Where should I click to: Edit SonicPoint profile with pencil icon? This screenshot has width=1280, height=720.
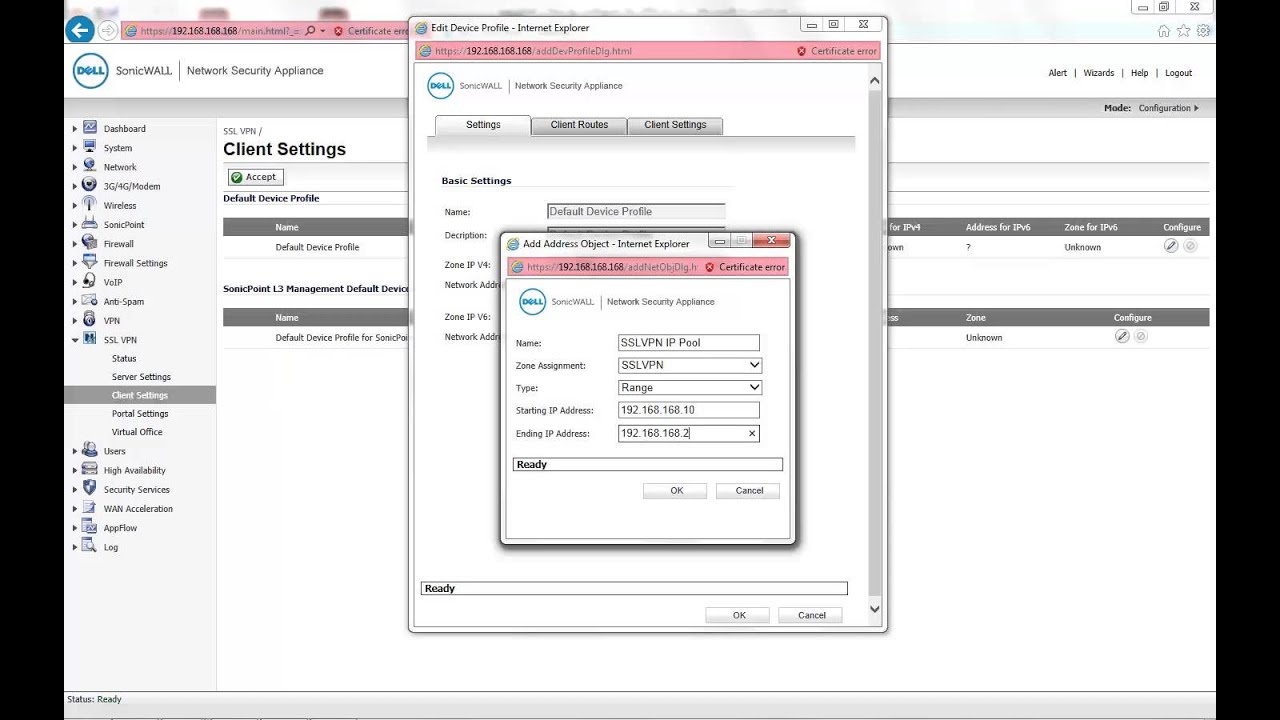pos(1122,337)
